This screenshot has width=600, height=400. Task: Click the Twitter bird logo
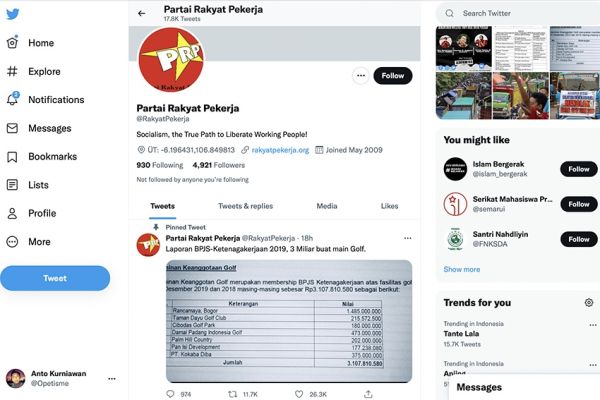[x=13, y=14]
